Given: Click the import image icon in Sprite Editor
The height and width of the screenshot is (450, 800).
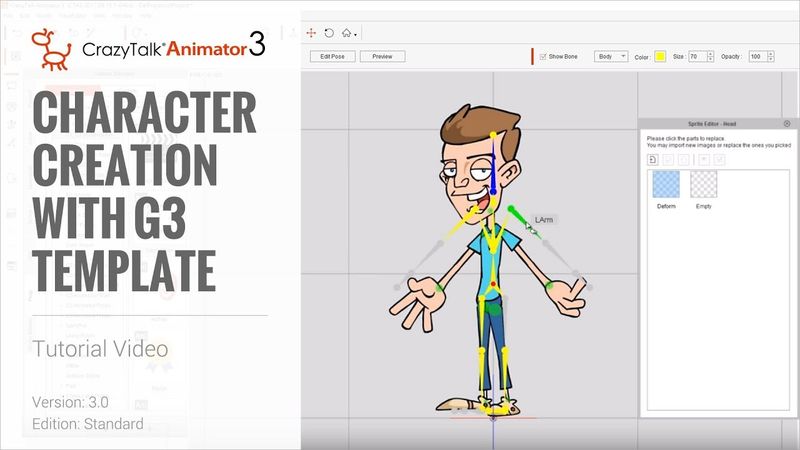Looking at the screenshot, I should point(653,160).
